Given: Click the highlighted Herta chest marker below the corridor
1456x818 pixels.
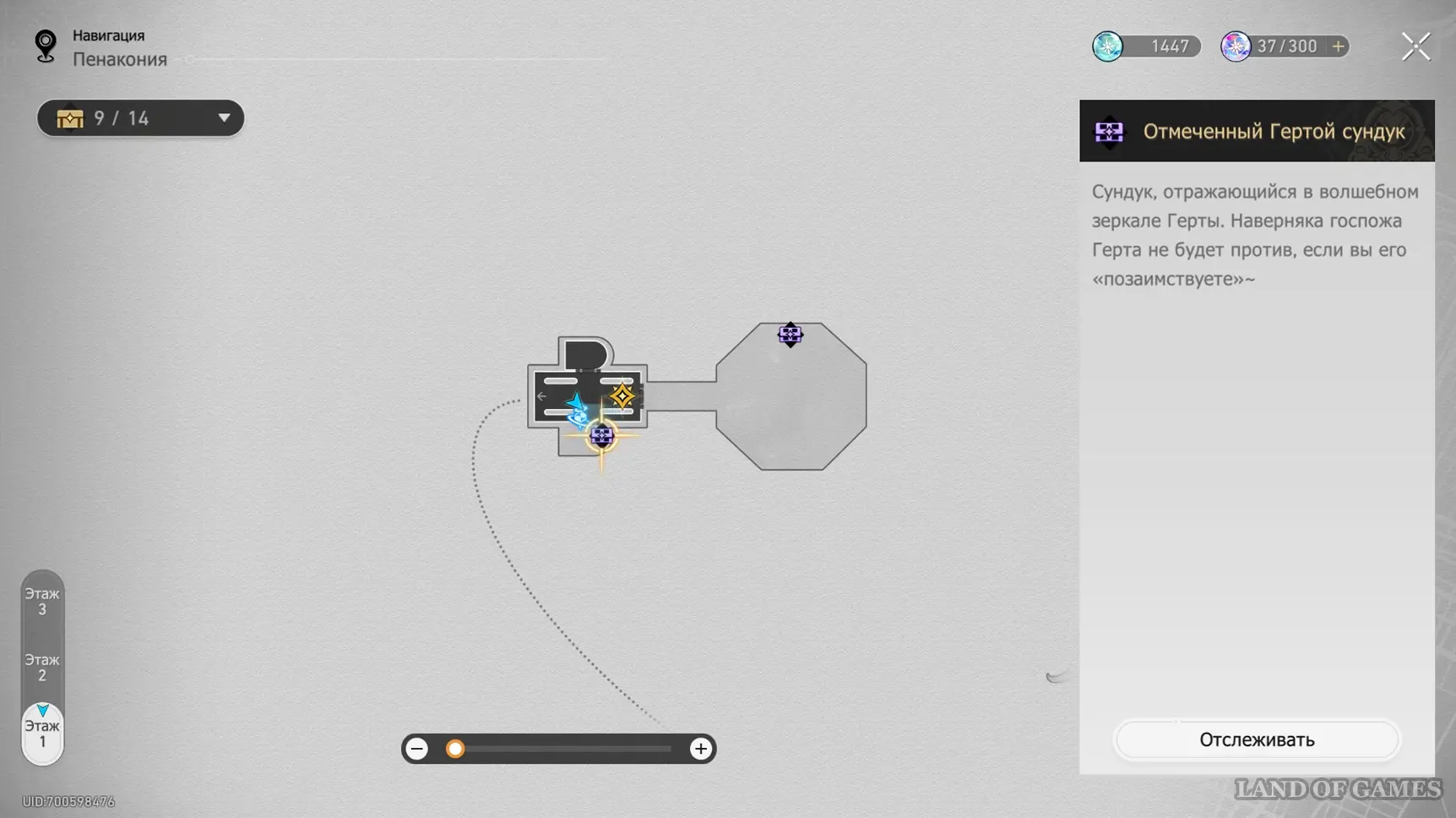Looking at the screenshot, I should tap(601, 436).
